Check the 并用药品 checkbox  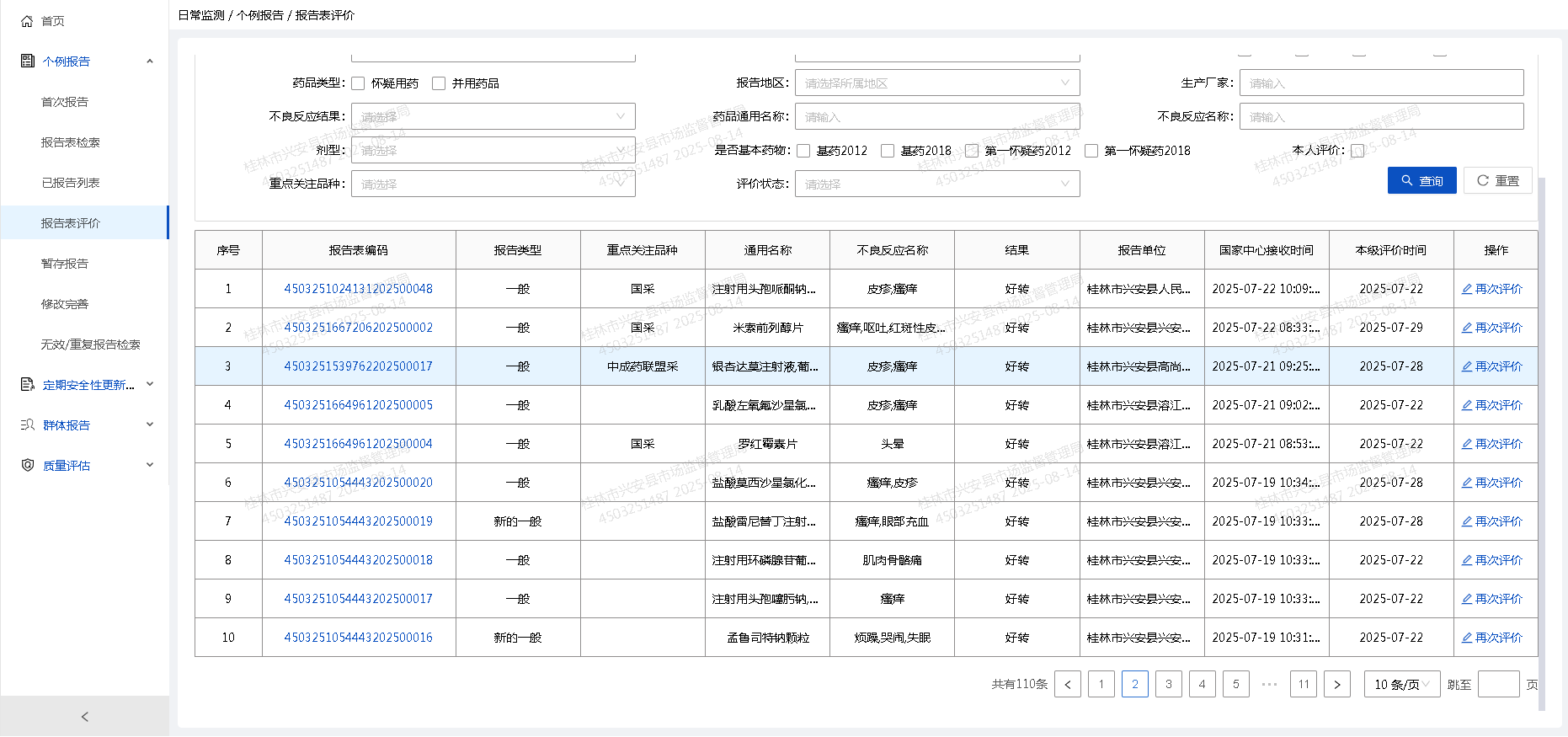[x=439, y=83]
